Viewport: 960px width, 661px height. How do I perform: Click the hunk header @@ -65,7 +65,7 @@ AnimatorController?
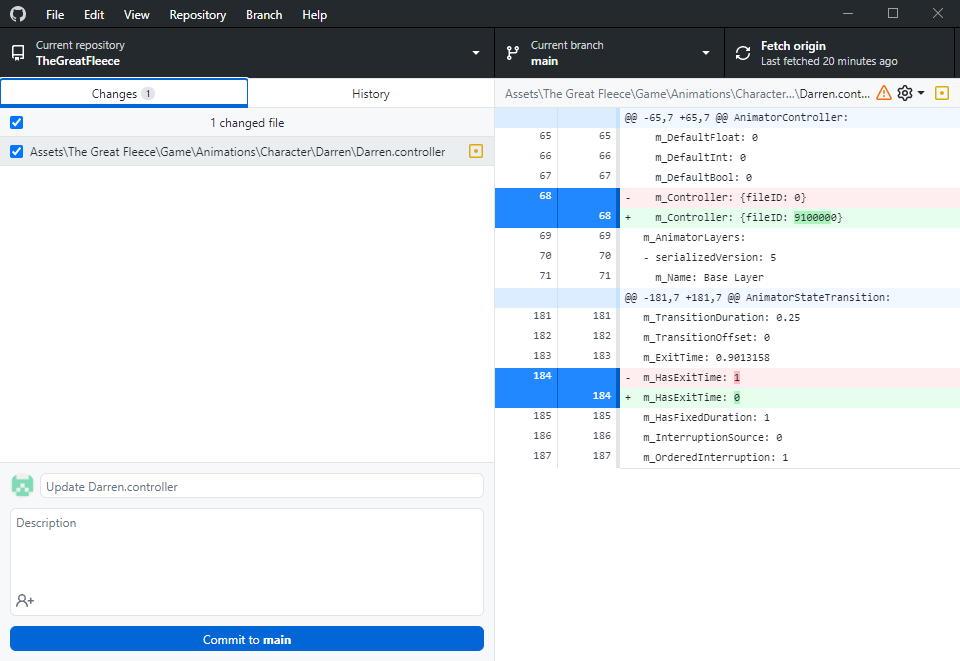(790, 117)
